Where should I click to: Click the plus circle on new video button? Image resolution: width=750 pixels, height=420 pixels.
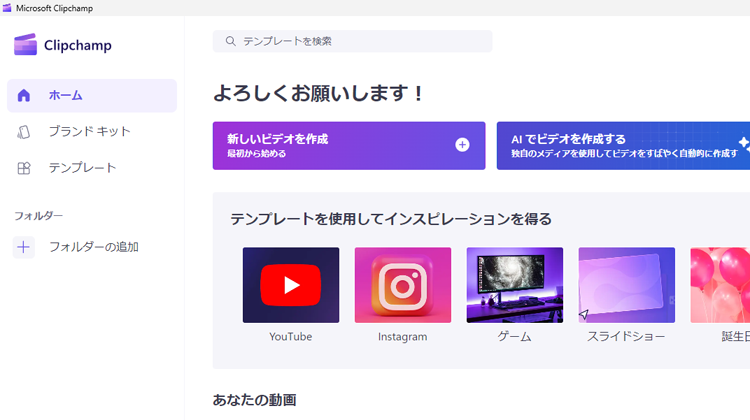tap(462, 144)
